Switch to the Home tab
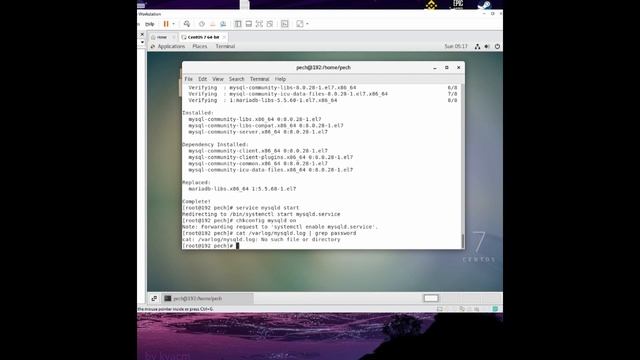Image resolution: width=640 pixels, height=360 pixels. pos(162,37)
